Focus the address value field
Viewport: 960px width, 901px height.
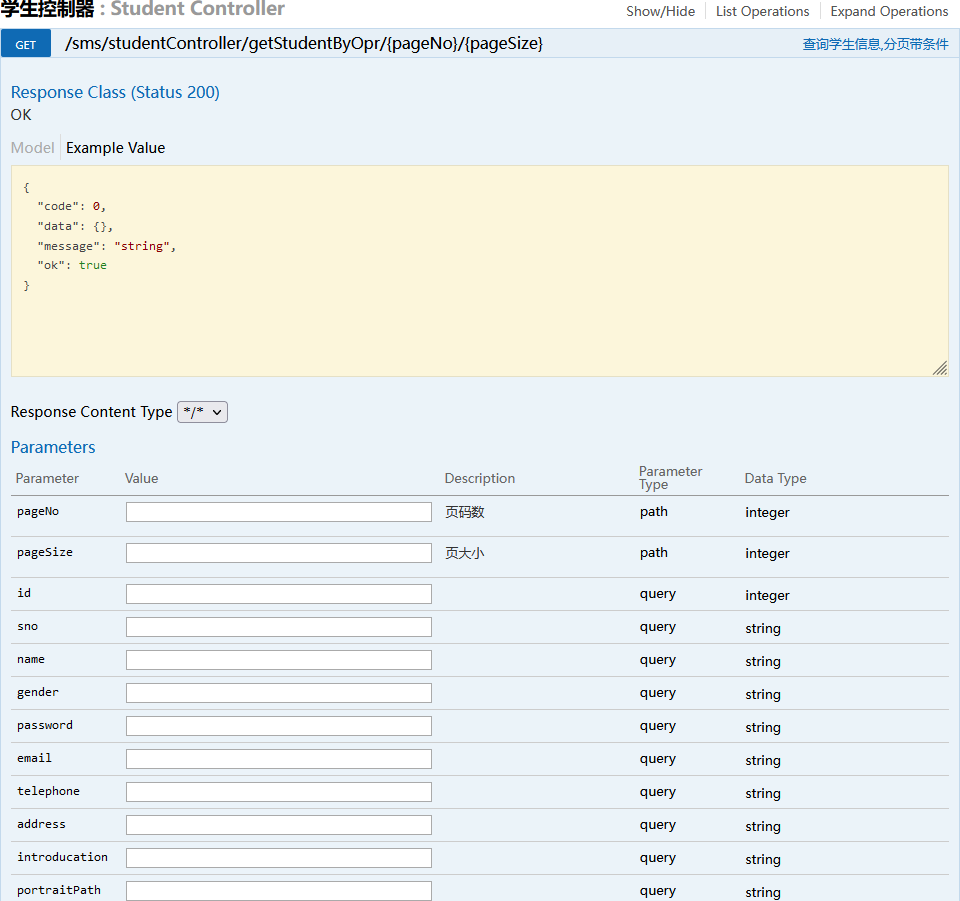tap(279, 825)
